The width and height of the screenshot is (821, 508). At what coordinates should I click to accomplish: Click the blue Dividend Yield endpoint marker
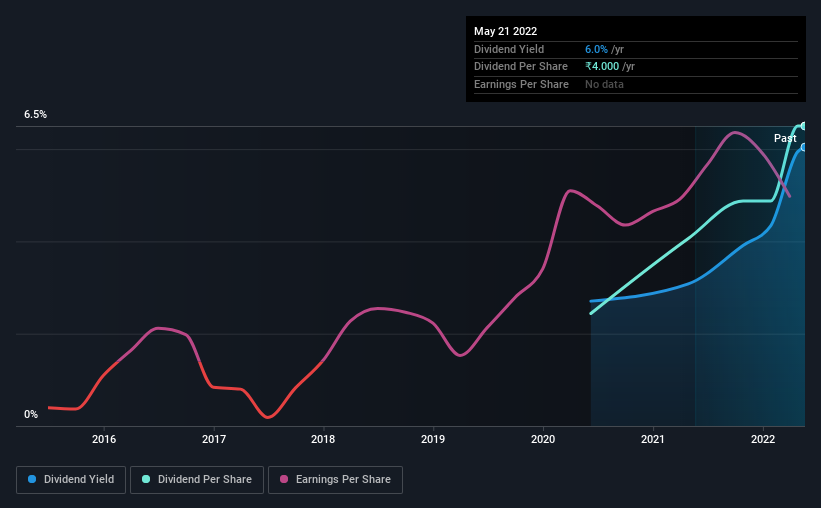[x=803, y=148]
